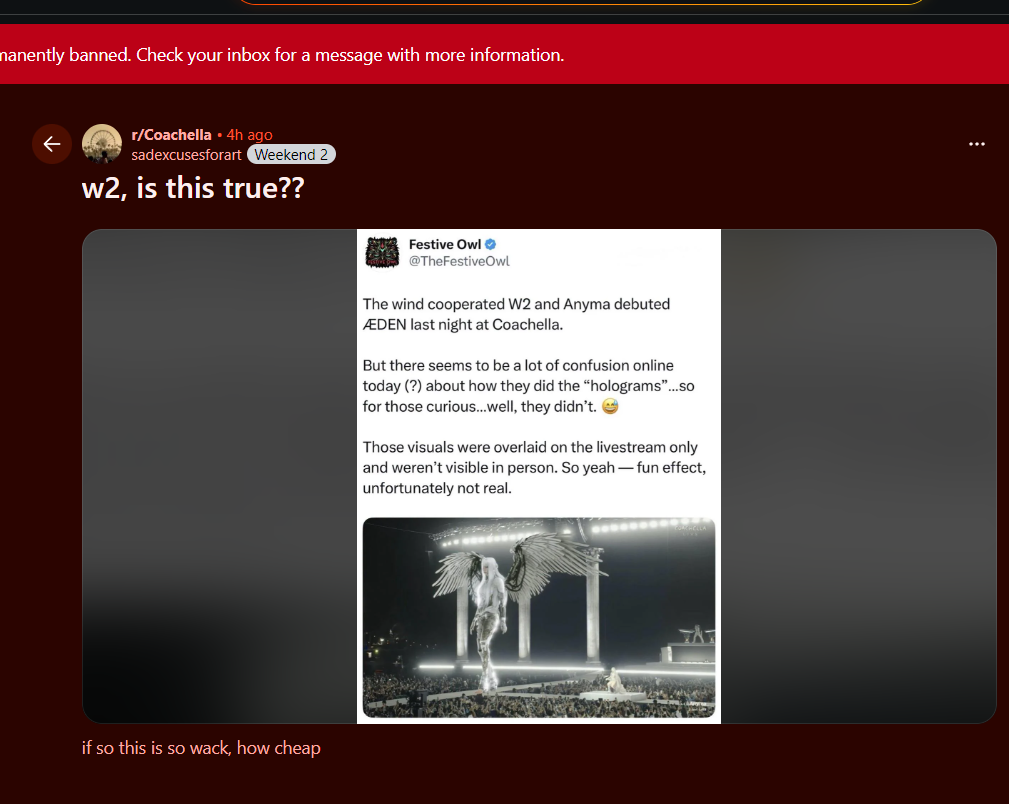Click the blurred left side of the image

tap(219, 476)
